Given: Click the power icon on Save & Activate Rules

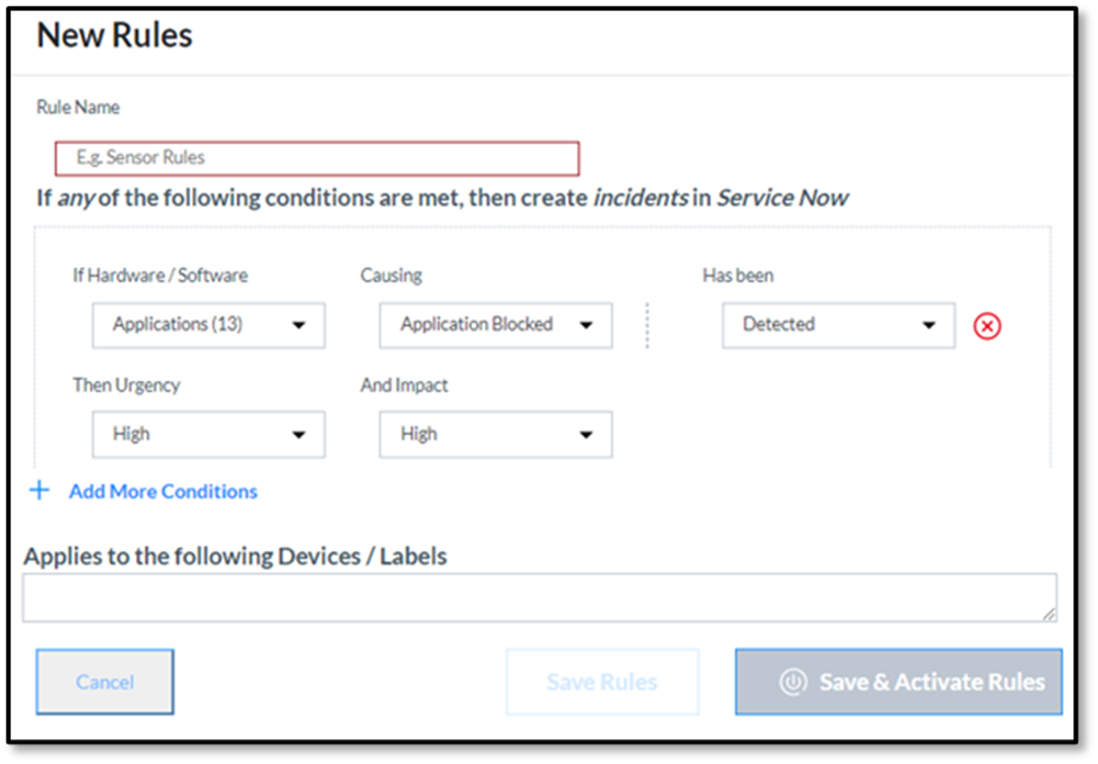Looking at the screenshot, I should click(x=793, y=681).
